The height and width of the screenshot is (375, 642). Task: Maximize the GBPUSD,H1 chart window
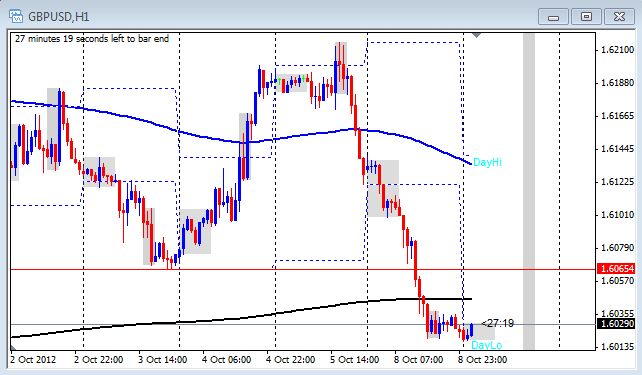(x=586, y=17)
